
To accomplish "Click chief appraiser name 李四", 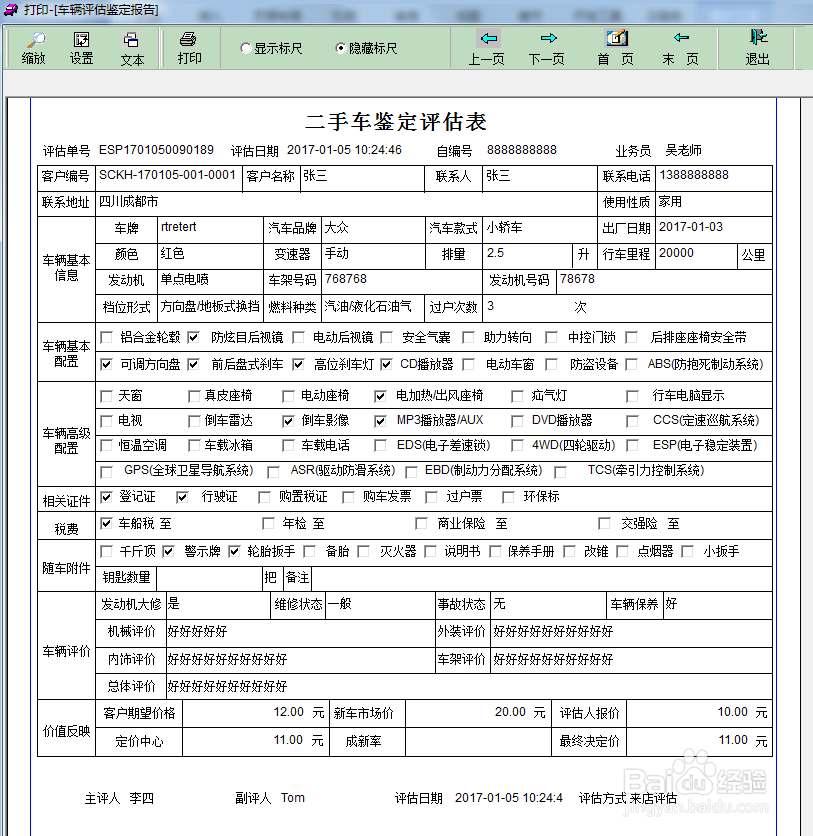I will (142, 798).
